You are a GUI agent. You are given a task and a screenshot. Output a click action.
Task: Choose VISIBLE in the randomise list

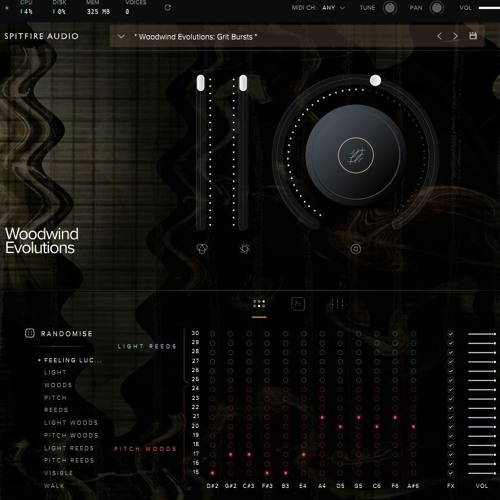coord(58,473)
